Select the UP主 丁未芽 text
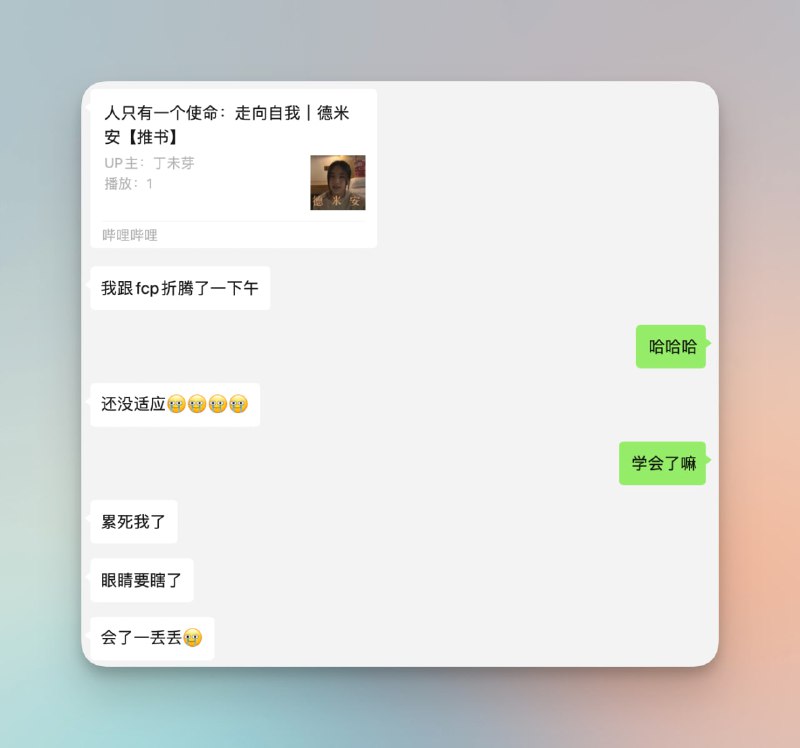Image resolution: width=800 pixels, height=748 pixels. click(x=149, y=163)
